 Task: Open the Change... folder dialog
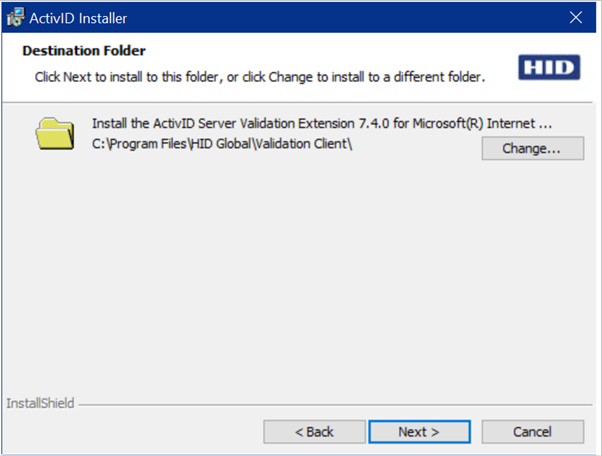coord(533,148)
